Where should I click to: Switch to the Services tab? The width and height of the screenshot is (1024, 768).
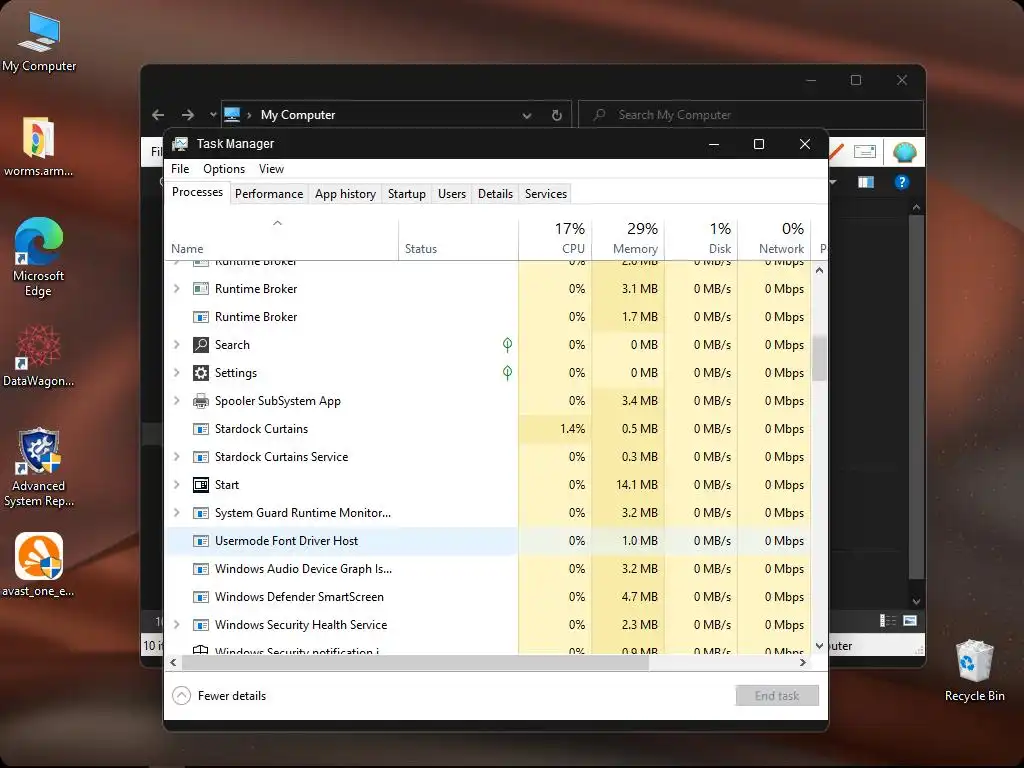coord(545,194)
